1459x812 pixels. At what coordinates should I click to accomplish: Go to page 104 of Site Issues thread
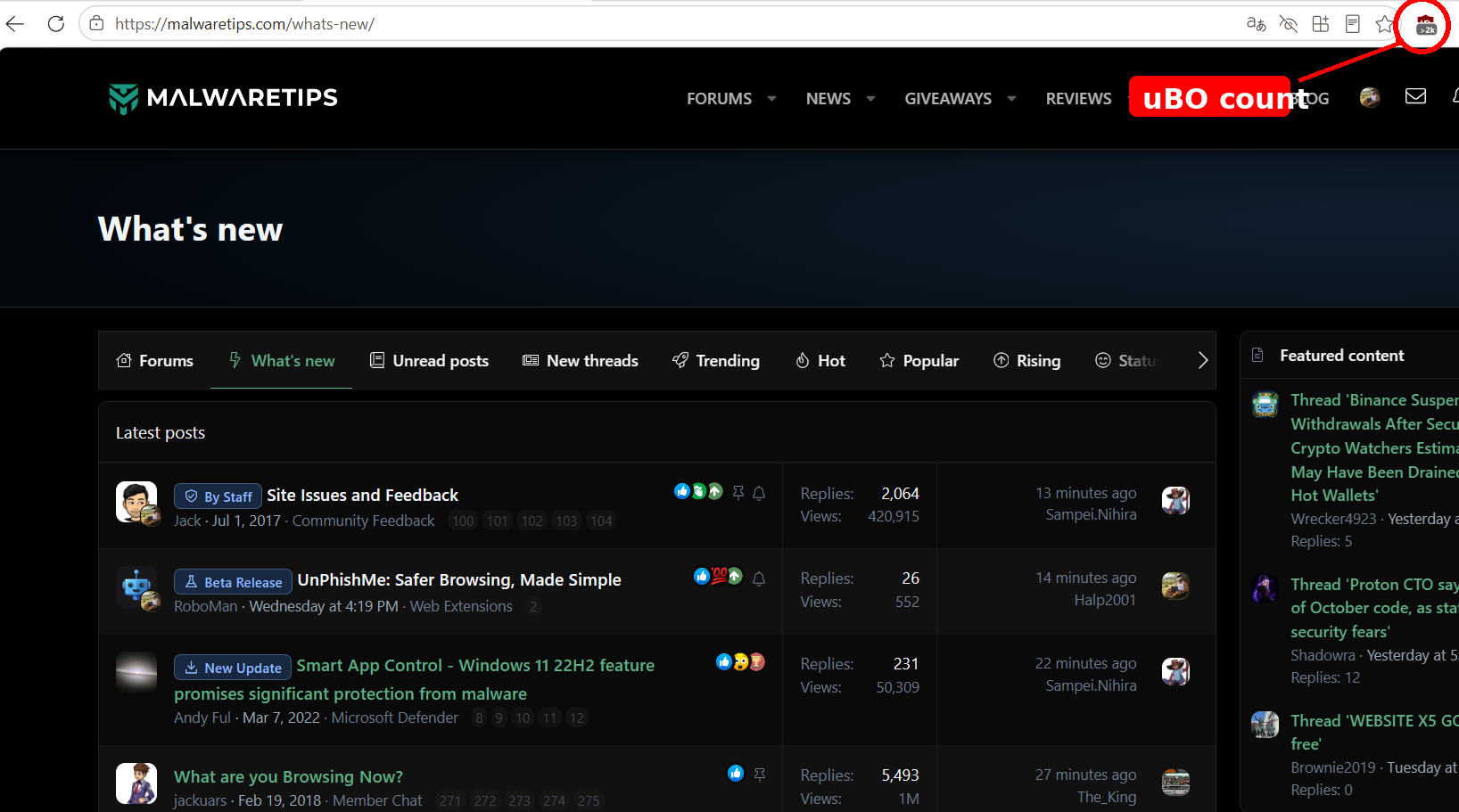point(601,521)
